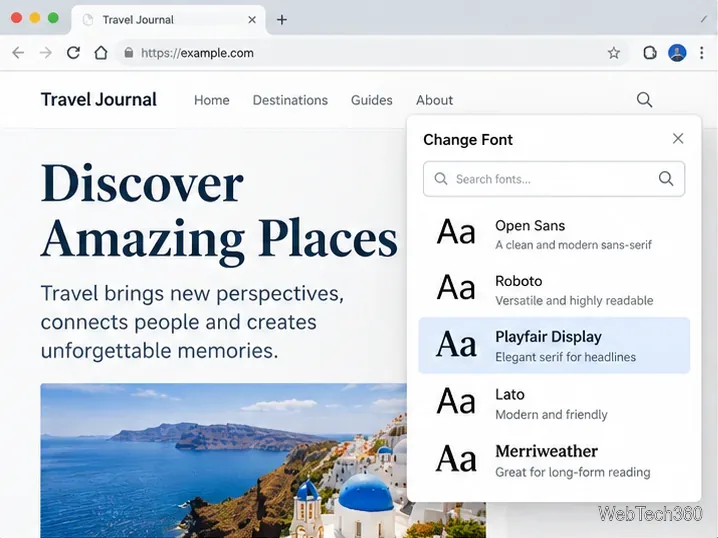The height and width of the screenshot is (538, 718).
Task: Open the browser three-dot menu
Action: click(x=702, y=53)
